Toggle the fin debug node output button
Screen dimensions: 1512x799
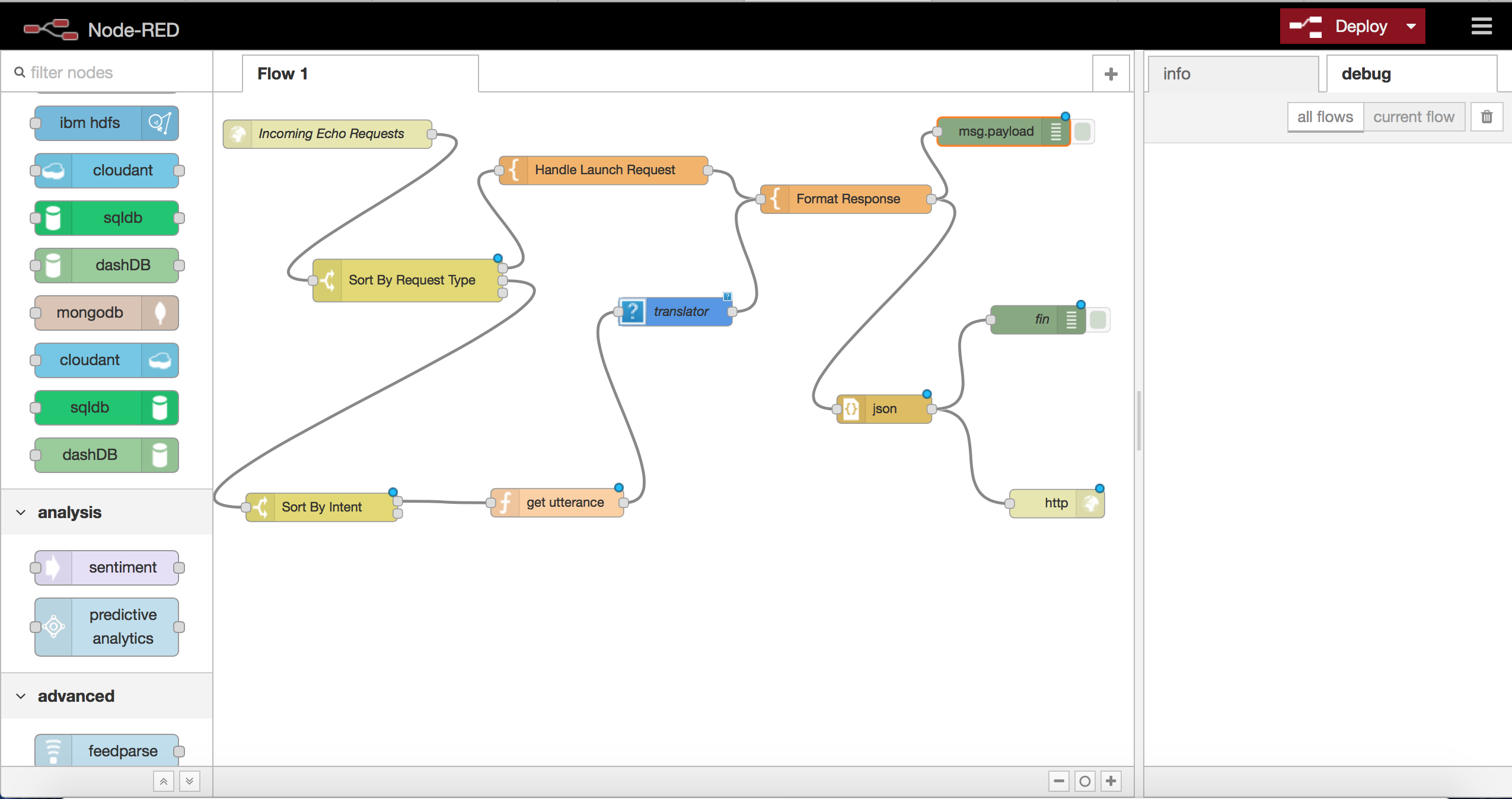pos(1098,319)
